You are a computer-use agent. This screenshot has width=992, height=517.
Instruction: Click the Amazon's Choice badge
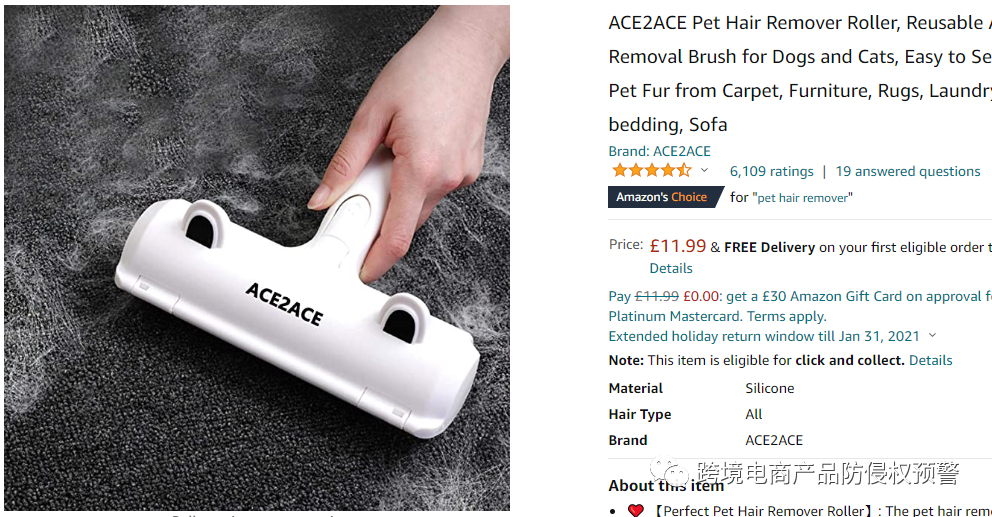pyautogui.click(x=664, y=197)
